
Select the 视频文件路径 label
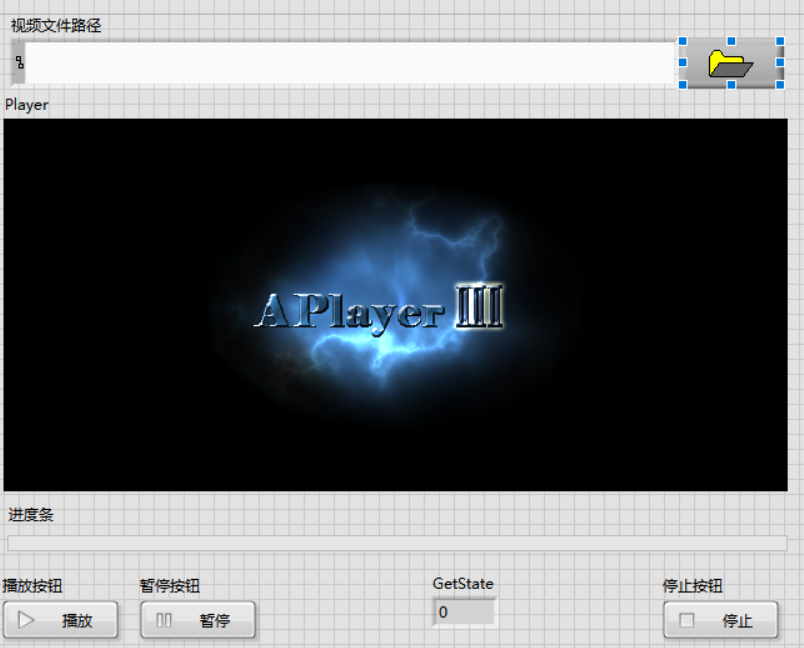click(56, 25)
